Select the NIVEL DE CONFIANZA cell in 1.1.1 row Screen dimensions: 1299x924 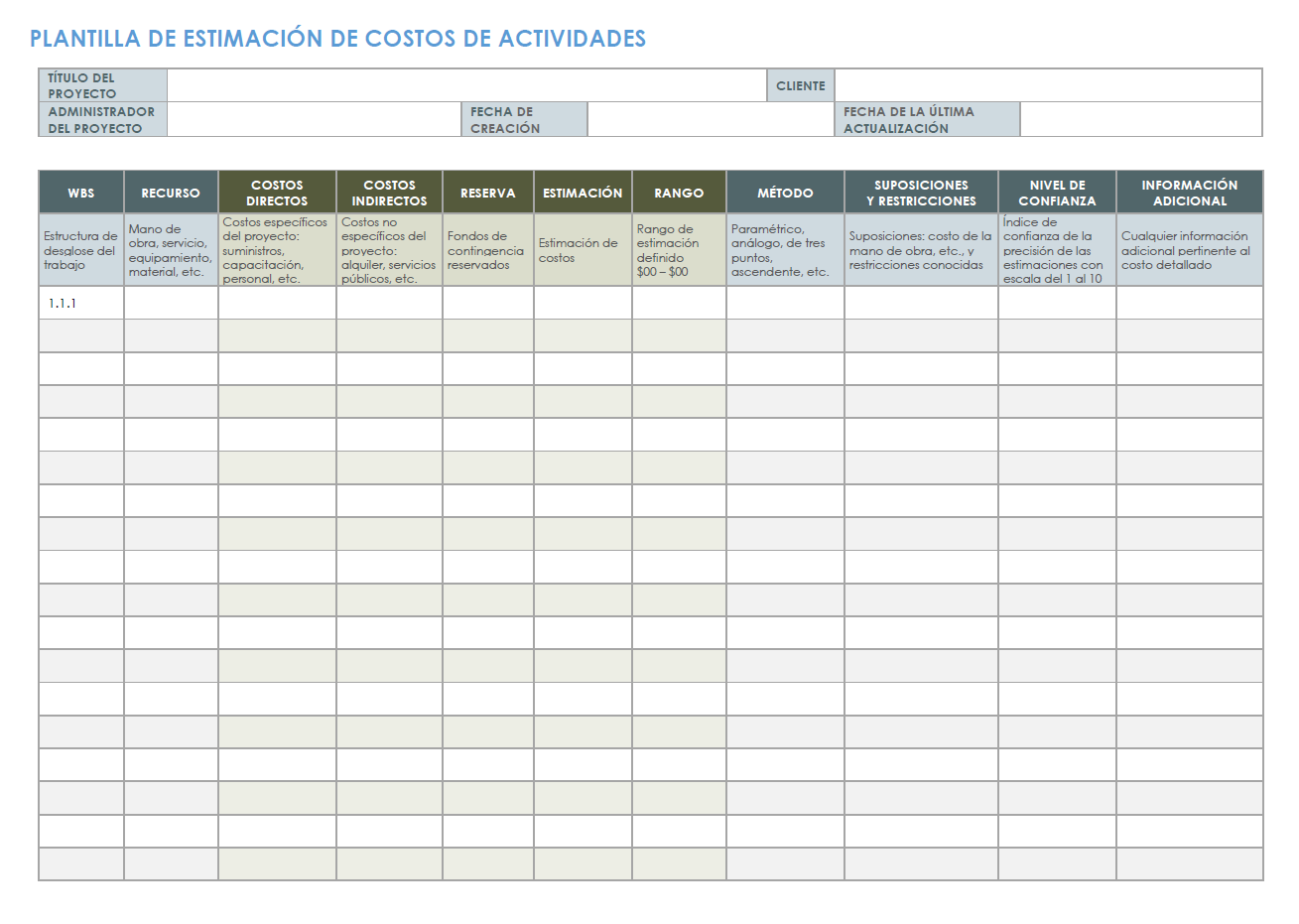click(1057, 303)
